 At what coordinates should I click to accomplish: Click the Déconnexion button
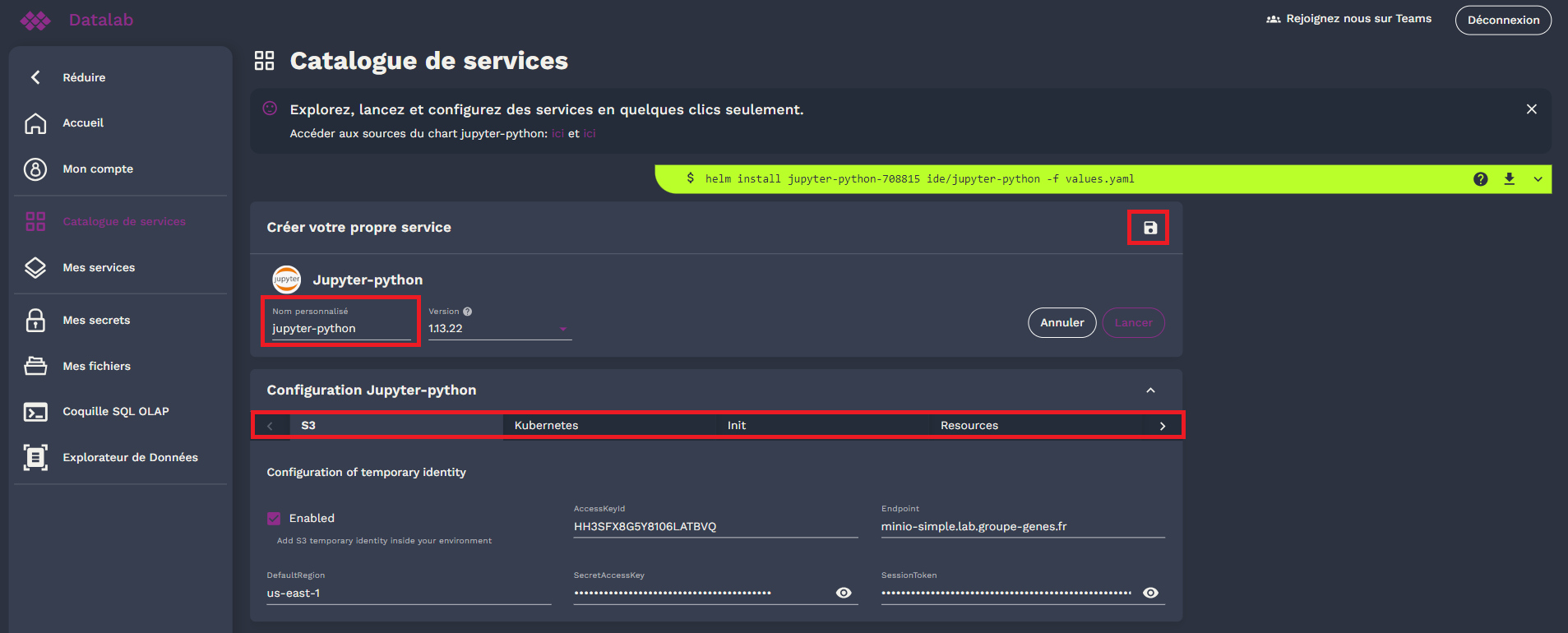(1502, 21)
